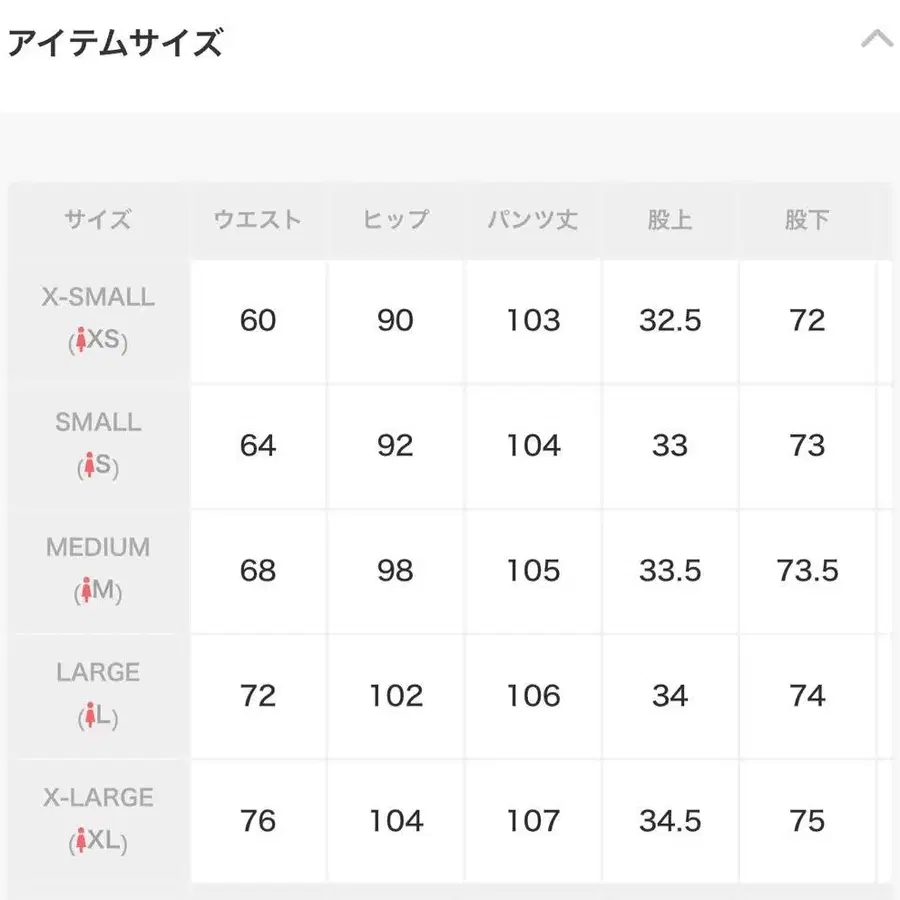The image size is (900, 900).
Task: Click the パンツ丈 column header
Action: [533, 220]
